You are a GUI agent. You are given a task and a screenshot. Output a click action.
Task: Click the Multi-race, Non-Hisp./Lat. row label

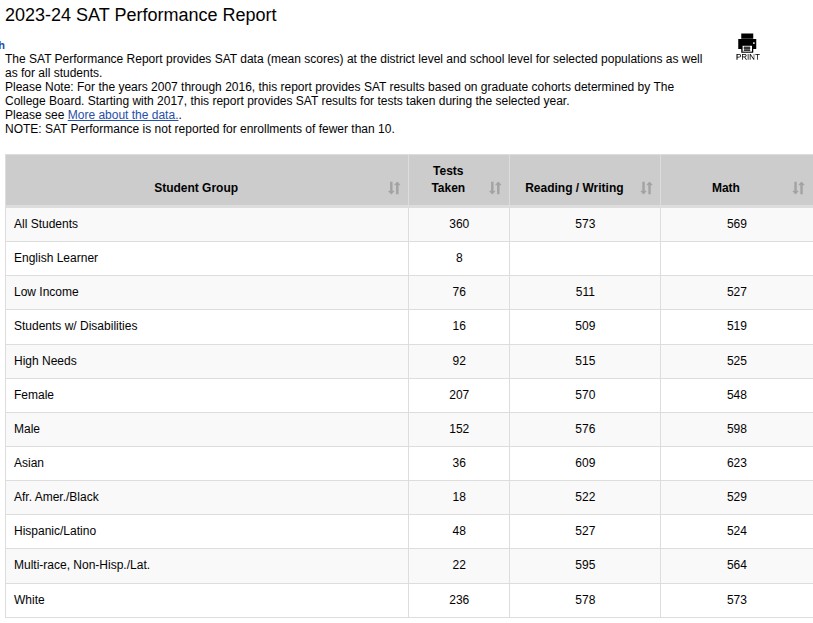[82, 565]
